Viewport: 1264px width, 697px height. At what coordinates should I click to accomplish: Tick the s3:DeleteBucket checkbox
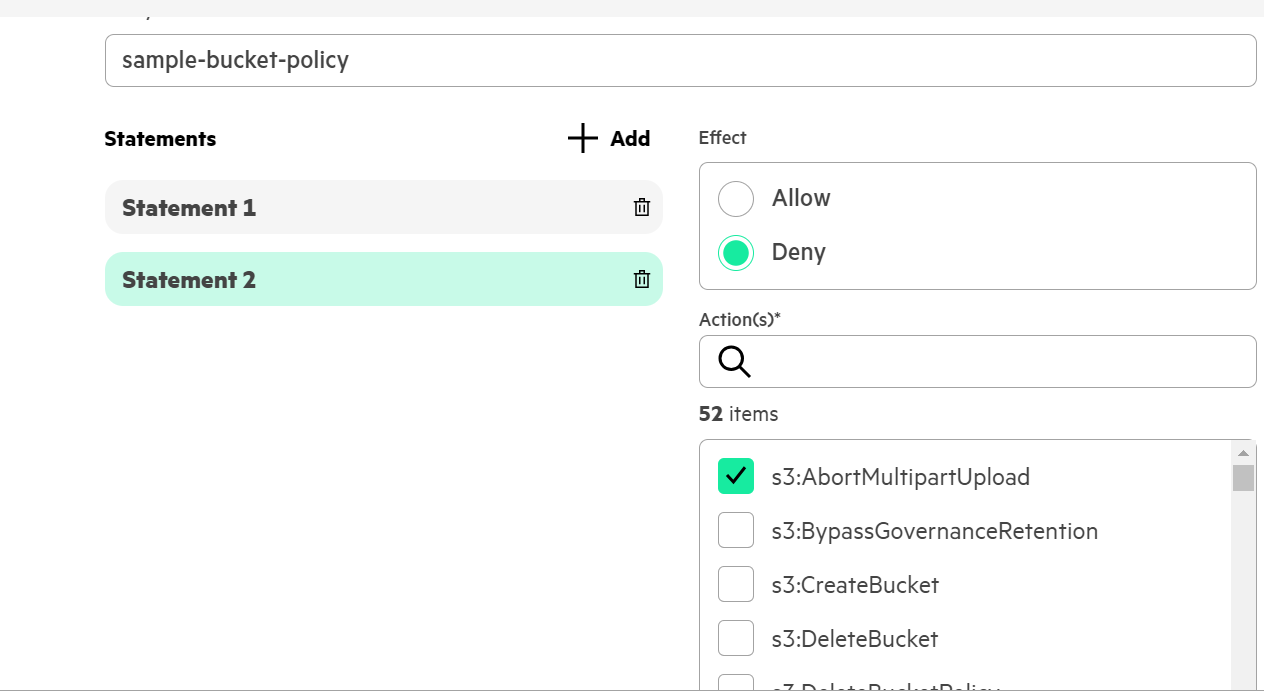[x=736, y=639]
